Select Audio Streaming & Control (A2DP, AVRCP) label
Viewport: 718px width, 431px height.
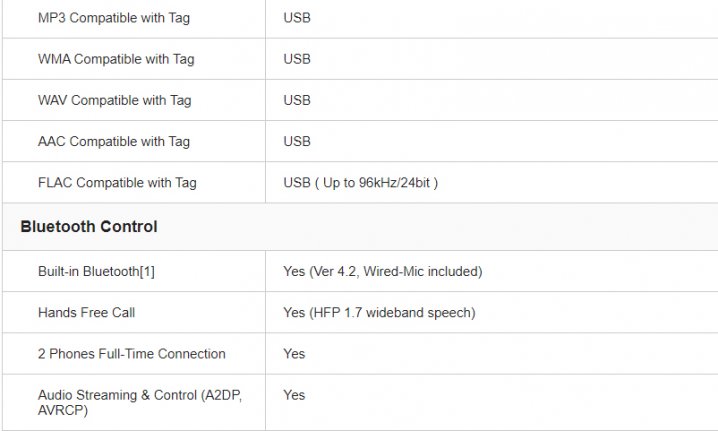click(140, 402)
